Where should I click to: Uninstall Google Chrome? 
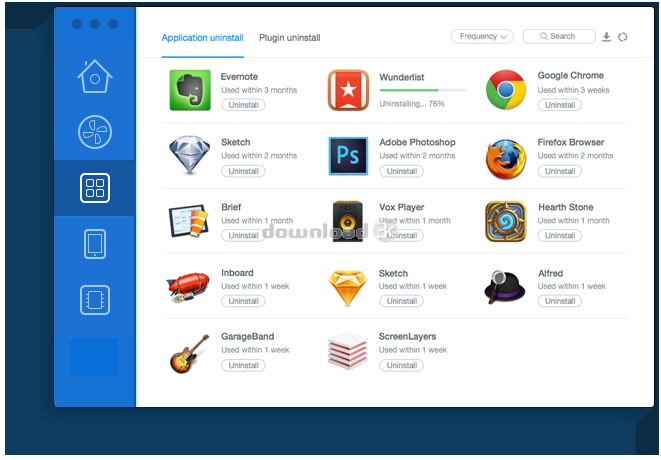tap(560, 105)
